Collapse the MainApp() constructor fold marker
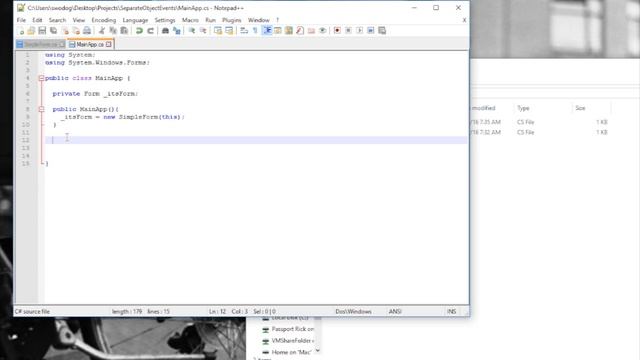This screenshot has height=360, width=640. (41, 109)
